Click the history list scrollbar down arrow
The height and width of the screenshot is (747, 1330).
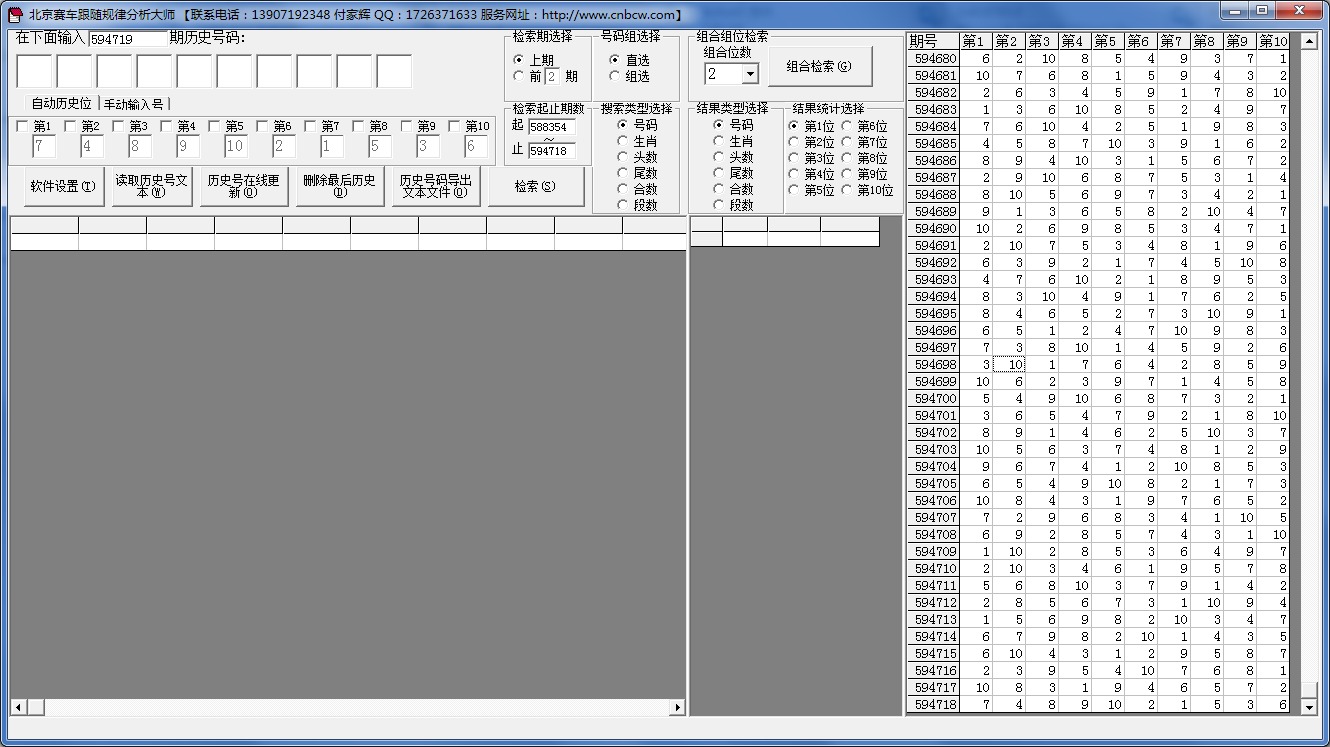[x=1309, y=707]
